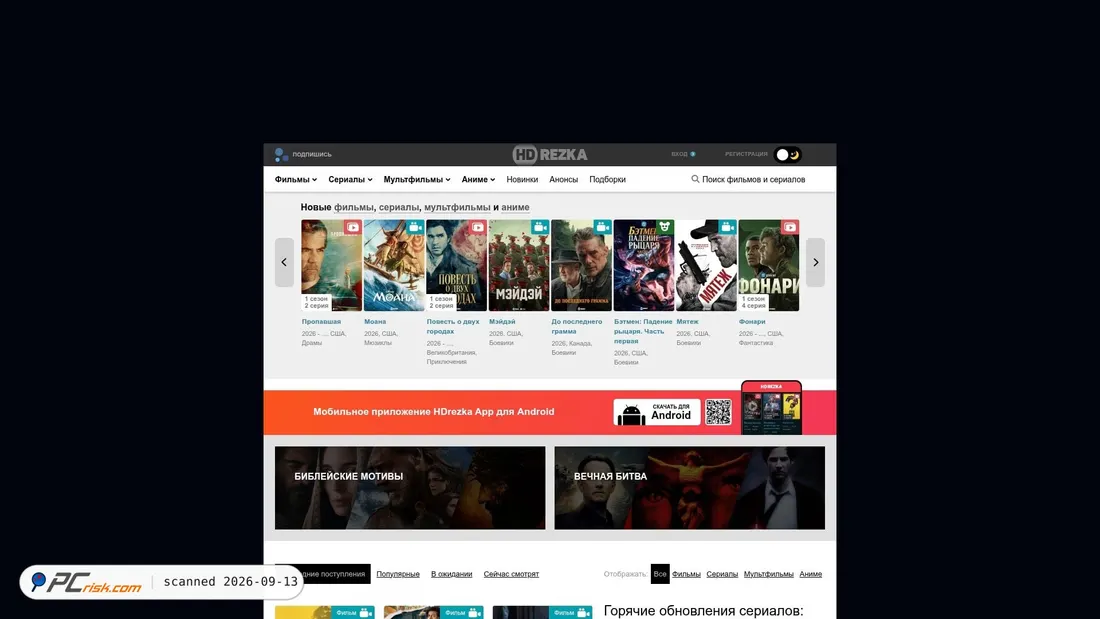Image resolution: width=1100 pixels, height=619 pixels.
Task: Select the Все display filter
Action: [659, 574]
